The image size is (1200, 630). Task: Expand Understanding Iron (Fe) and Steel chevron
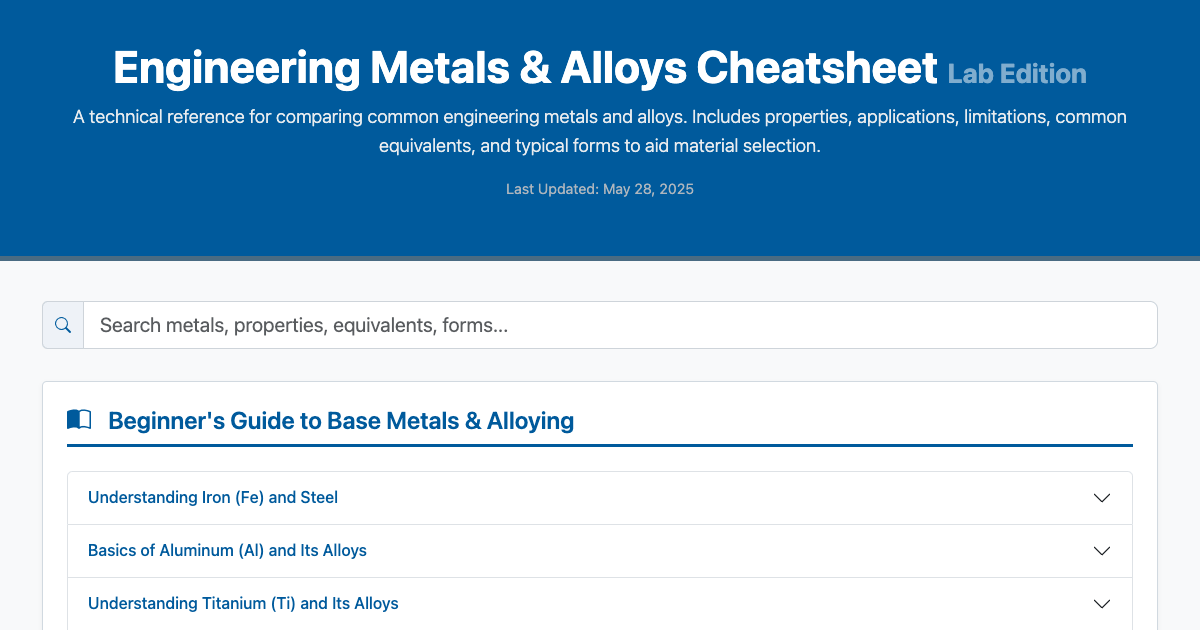coord(1102,498)
